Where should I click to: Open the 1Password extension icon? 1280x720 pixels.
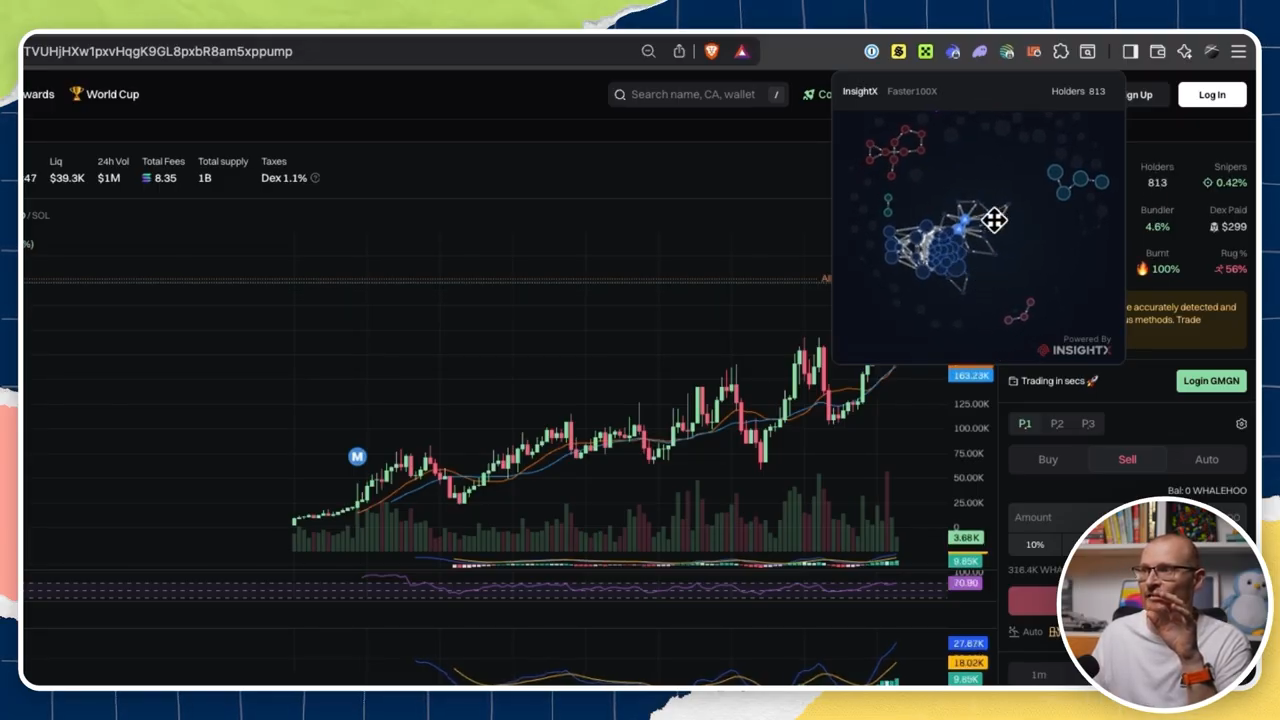tap(872, 51)
